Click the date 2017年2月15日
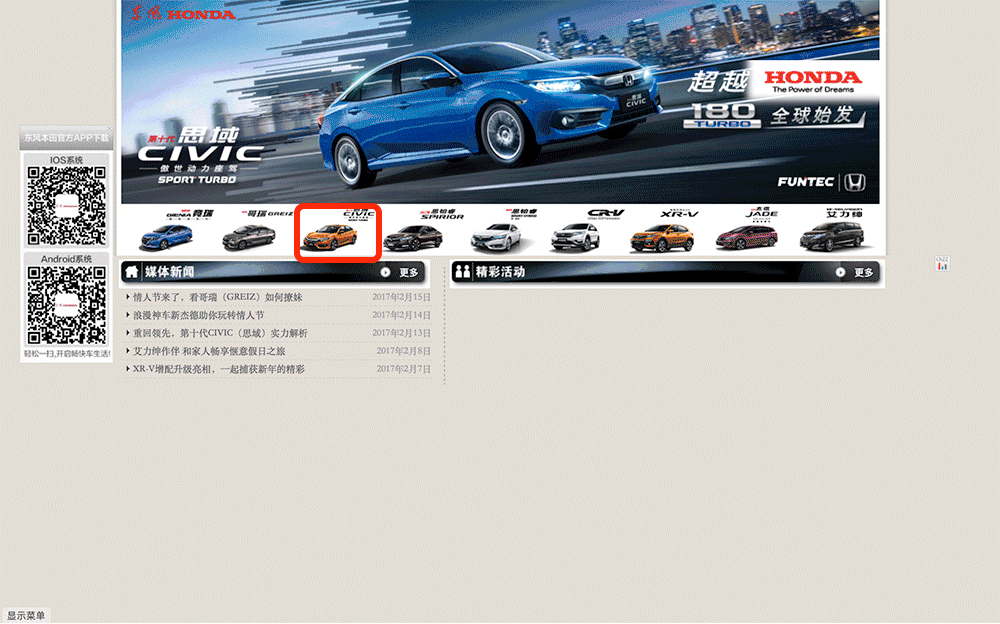Screen dimensions: 1000x624 pyautogui.click(x=401, y=297)
